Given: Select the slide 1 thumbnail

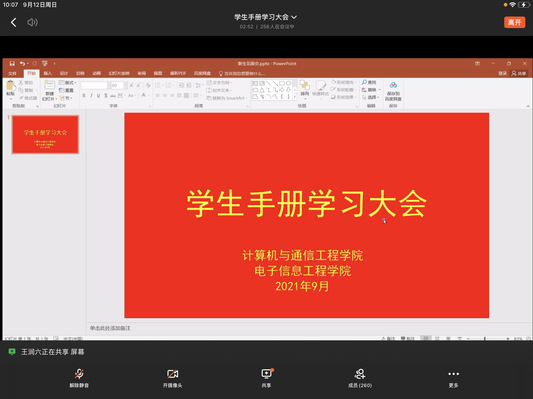Looking at the screenshot, I should pyautogui.click(x=45, y=135).
